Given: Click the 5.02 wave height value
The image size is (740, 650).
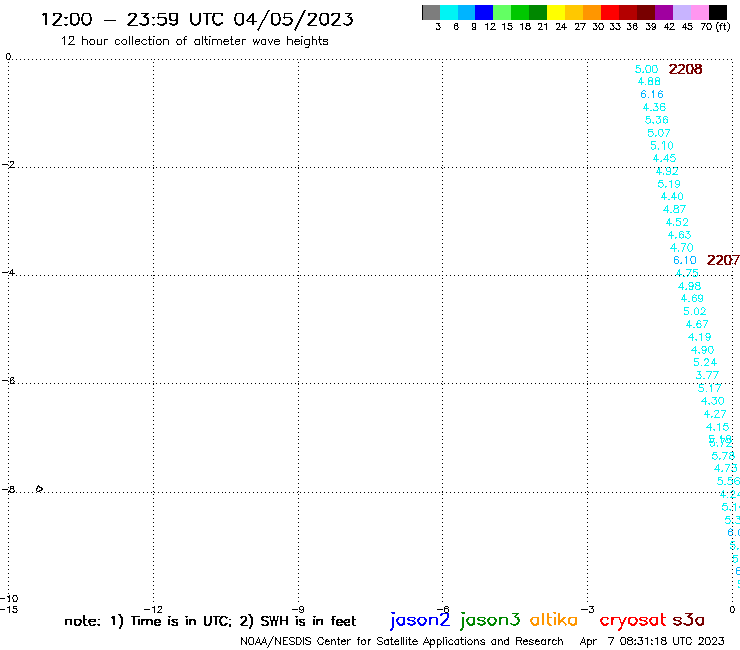Looking at the screenshot, I should tap(695, 312).
